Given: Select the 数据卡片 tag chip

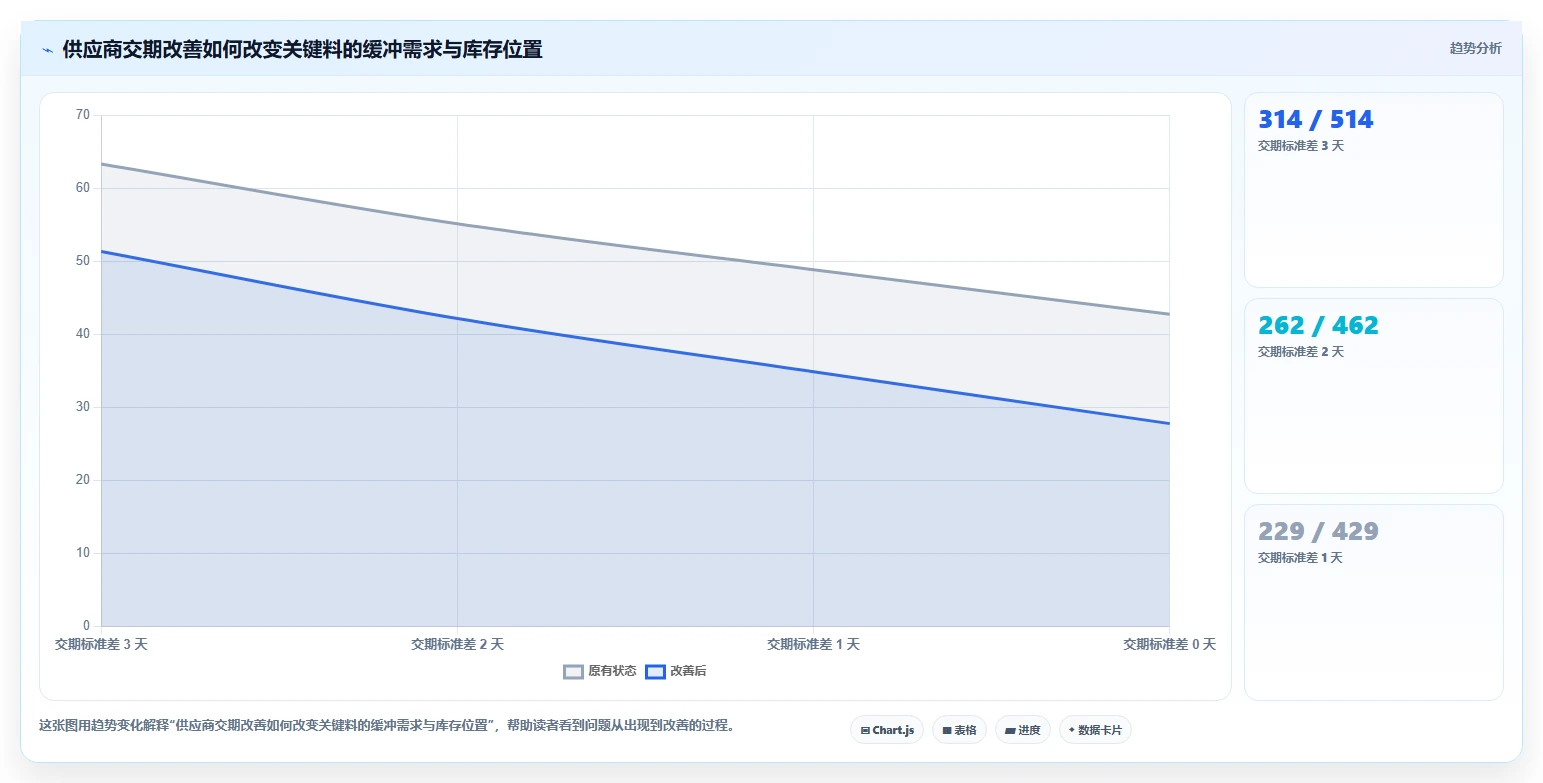Looking at the screenshot, I should (1095, 730).
